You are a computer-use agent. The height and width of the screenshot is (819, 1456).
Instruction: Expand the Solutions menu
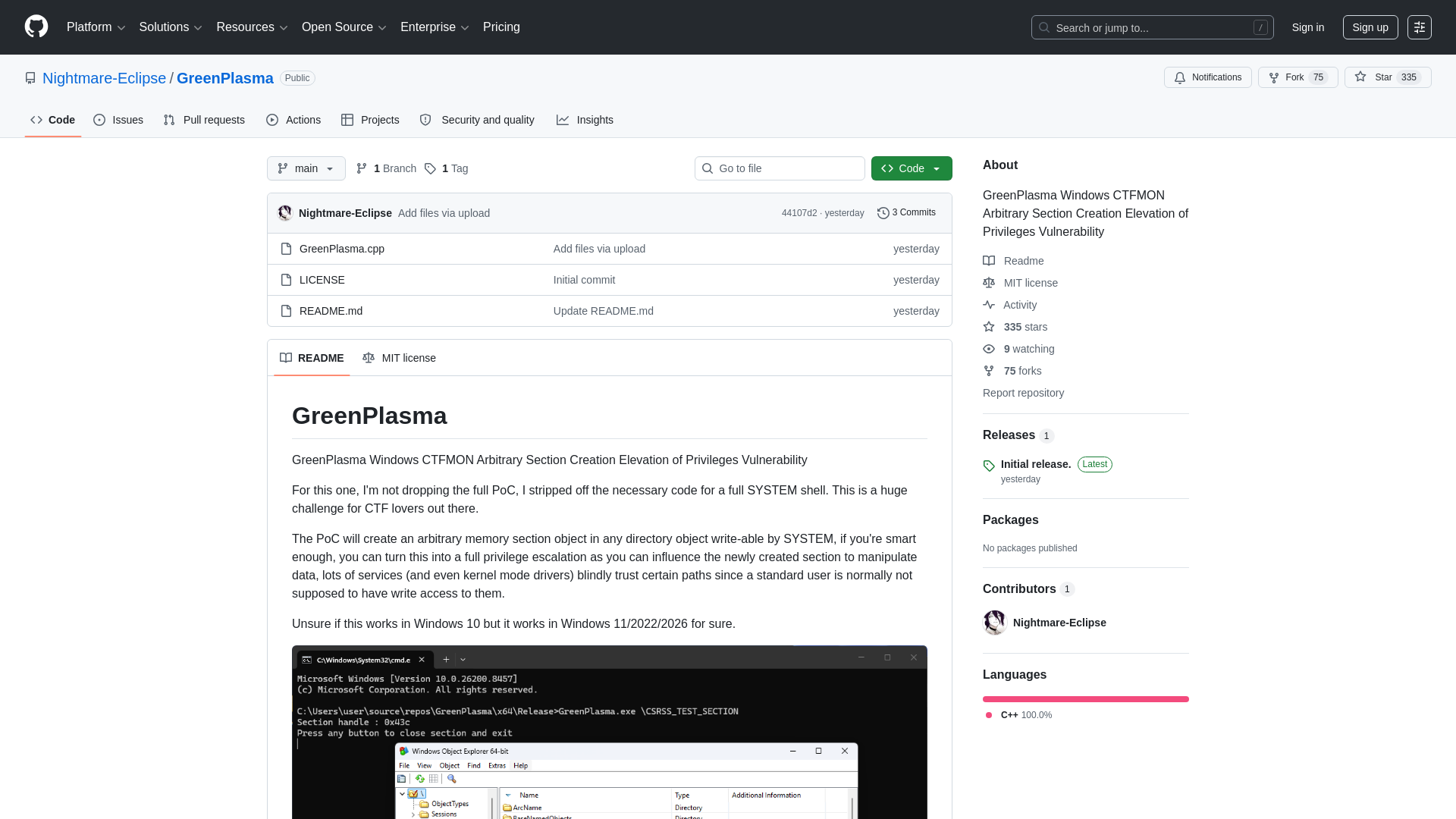[171, 27]
